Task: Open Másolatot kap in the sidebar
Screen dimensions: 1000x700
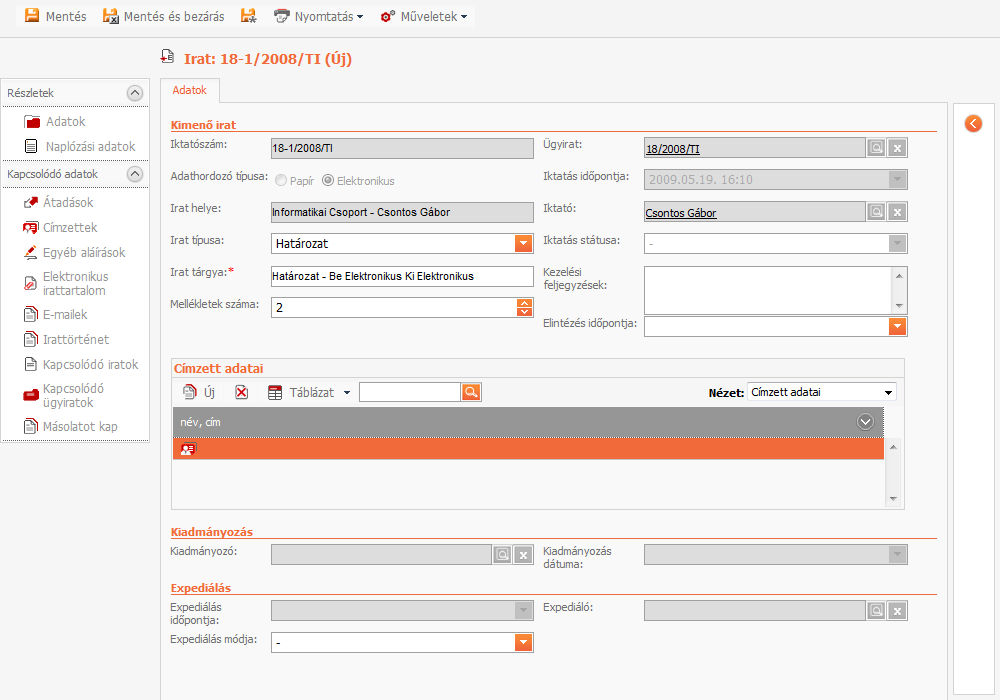Action: click(71, 427)
